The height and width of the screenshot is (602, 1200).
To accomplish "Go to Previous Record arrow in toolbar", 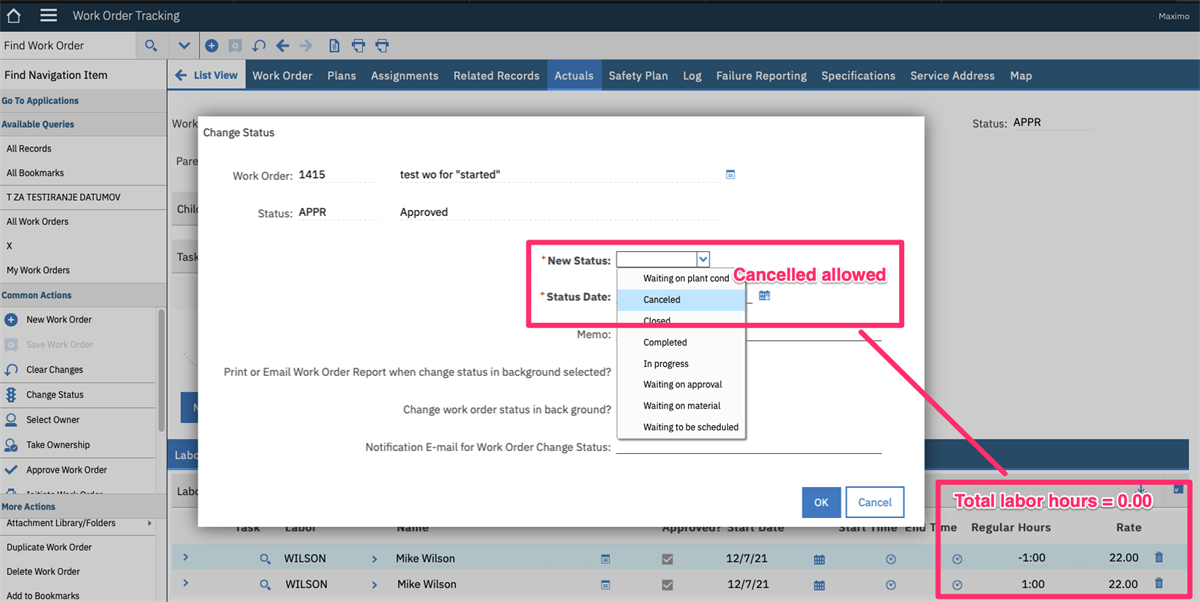I will pyautogui.click(x=283, y=46).
